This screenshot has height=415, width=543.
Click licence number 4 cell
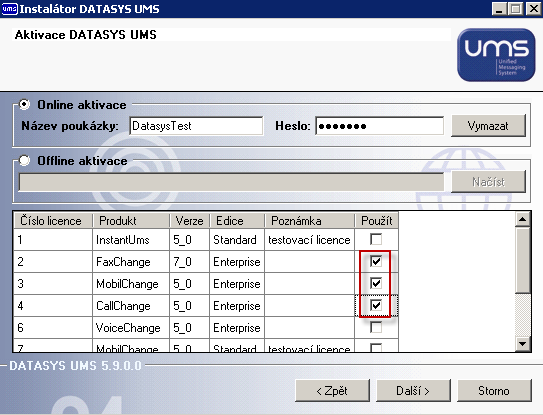pyautogui.click(x=53, y=306)
